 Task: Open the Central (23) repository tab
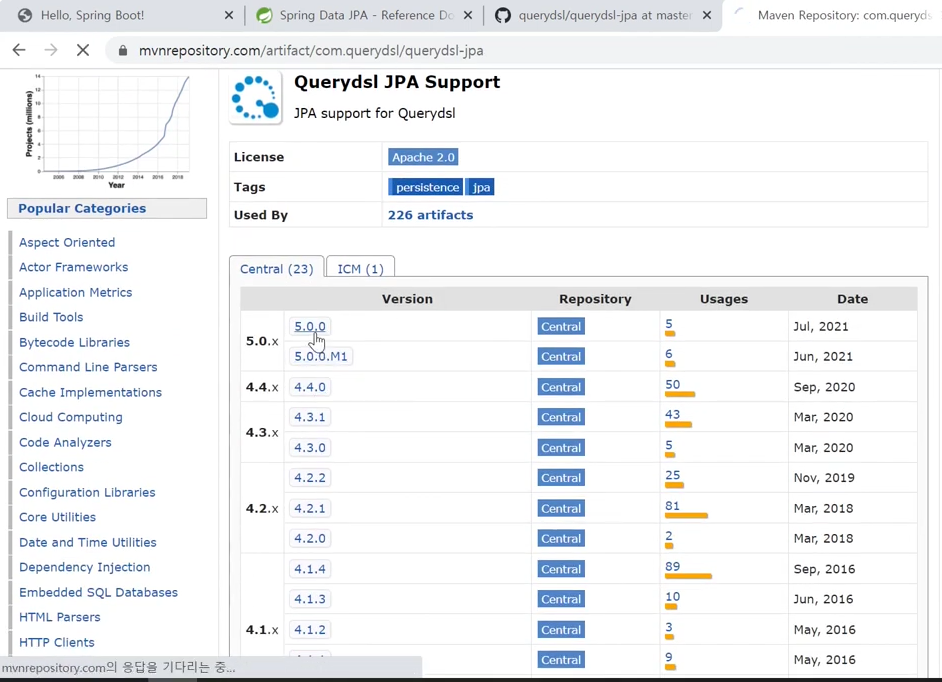coord(277,269)
